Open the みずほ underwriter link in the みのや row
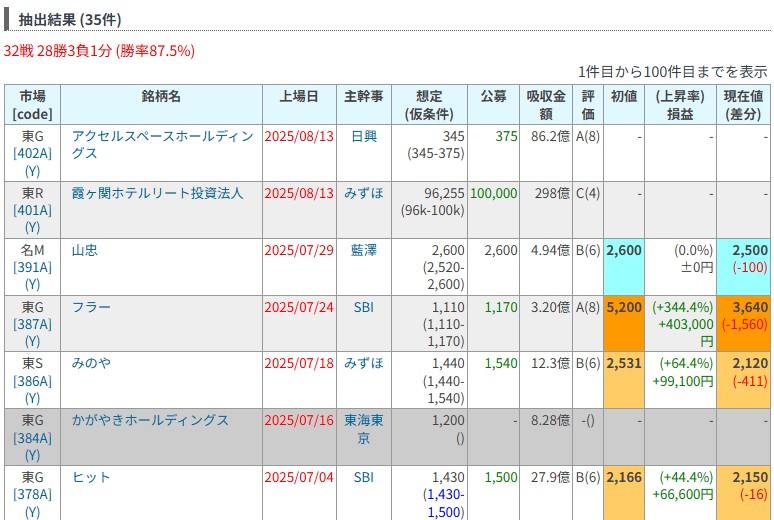 pyautogui.click(x=364, y=363)
